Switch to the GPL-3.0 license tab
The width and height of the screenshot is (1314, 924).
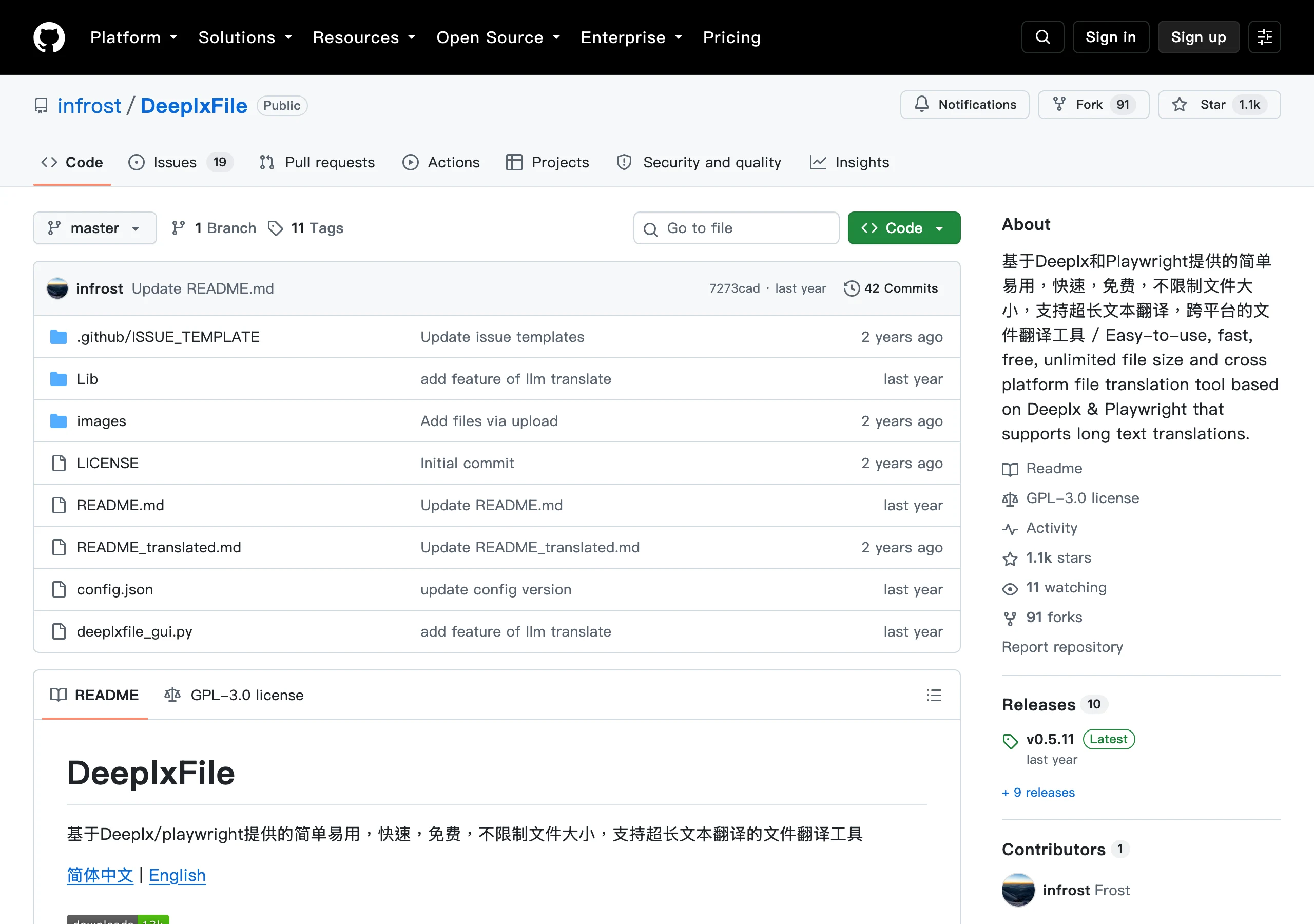(x=234, y=695)
